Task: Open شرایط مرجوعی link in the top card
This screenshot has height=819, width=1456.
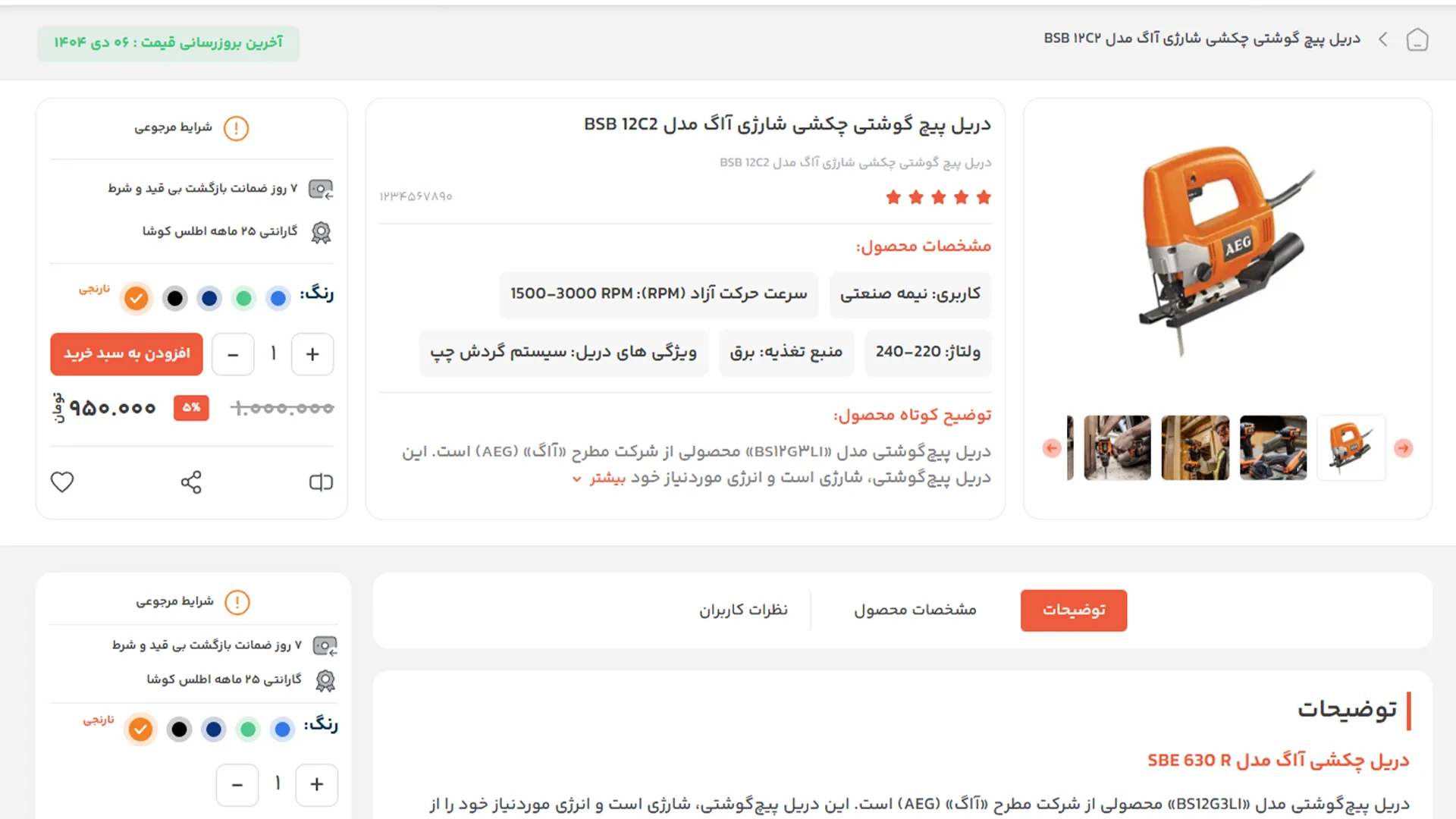Action: [x=174, y=128]
